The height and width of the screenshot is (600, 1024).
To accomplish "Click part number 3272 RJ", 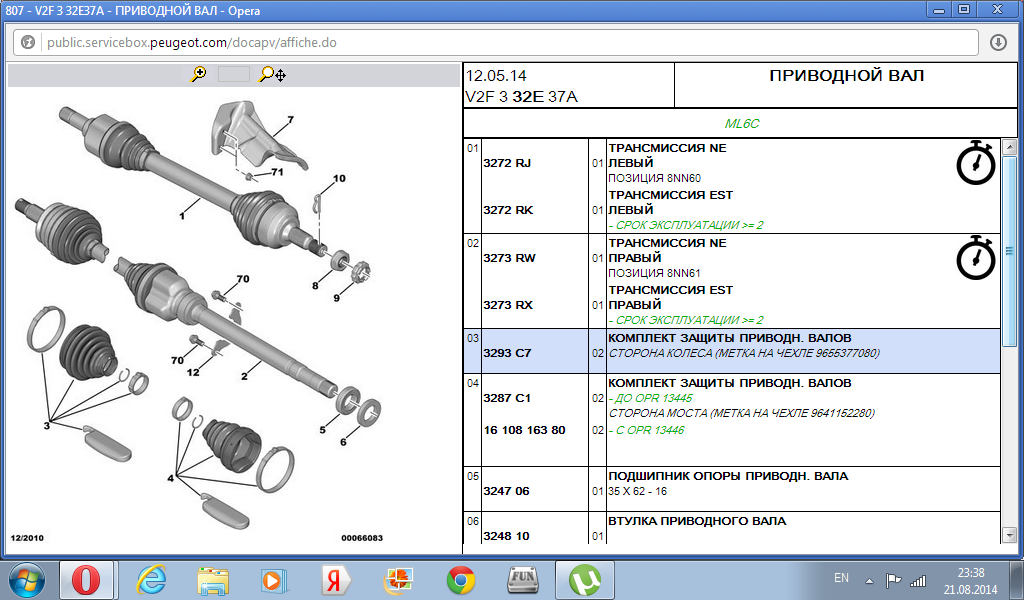I will (x=507, y=163).
